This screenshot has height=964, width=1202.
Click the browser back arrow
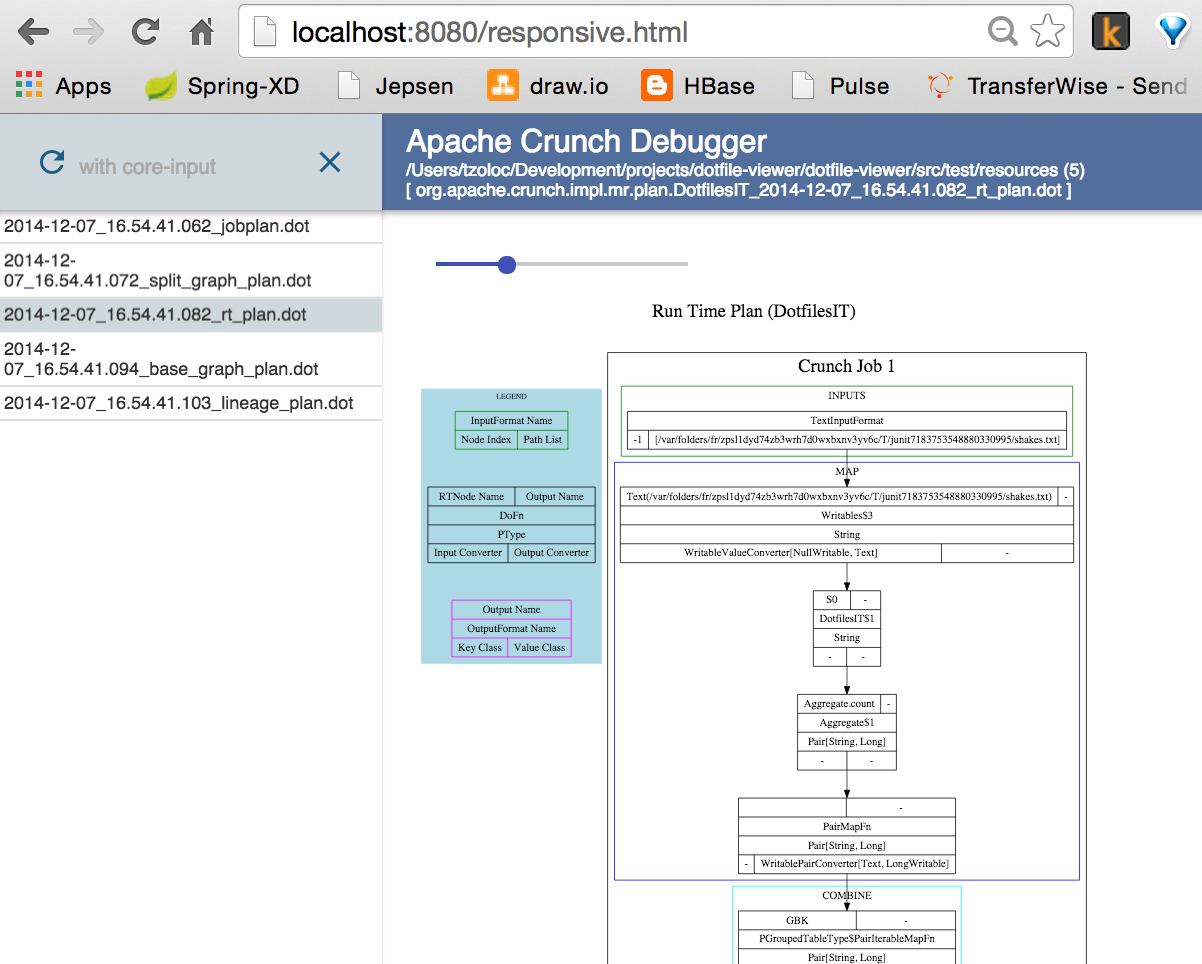pos(33,32)
